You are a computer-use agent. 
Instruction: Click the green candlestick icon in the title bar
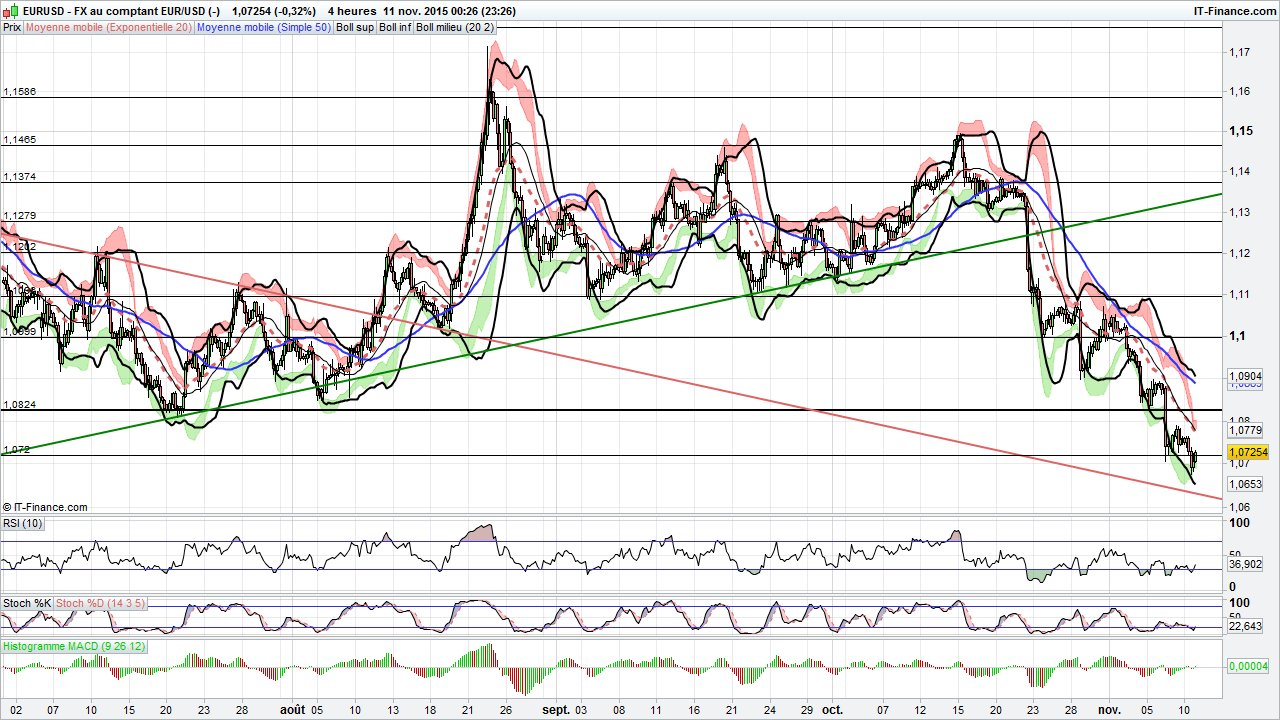[16, 10]
